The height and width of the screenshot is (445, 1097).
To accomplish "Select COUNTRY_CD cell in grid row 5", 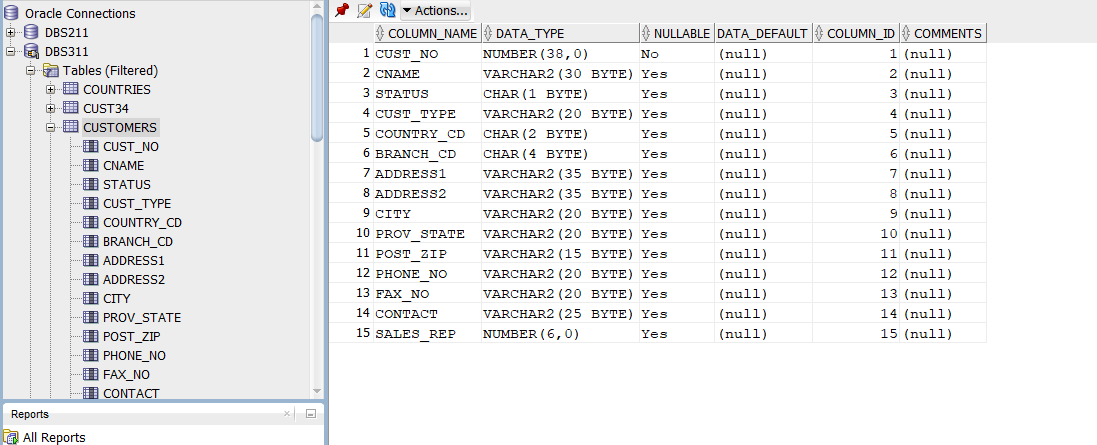I will [x=427, y=134].
